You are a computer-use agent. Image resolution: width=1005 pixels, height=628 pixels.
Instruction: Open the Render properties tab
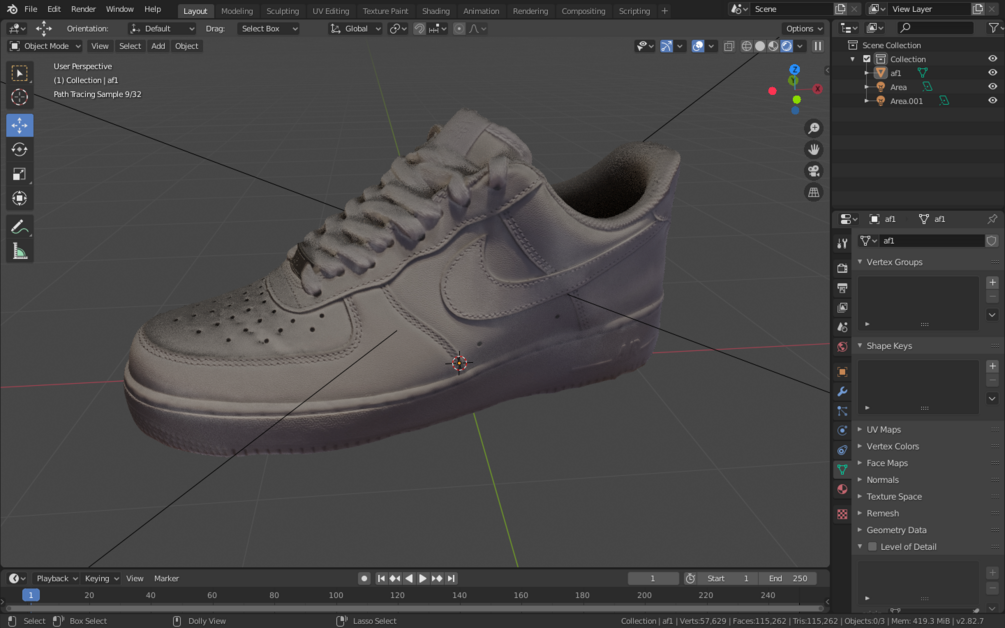pos(842,268)
